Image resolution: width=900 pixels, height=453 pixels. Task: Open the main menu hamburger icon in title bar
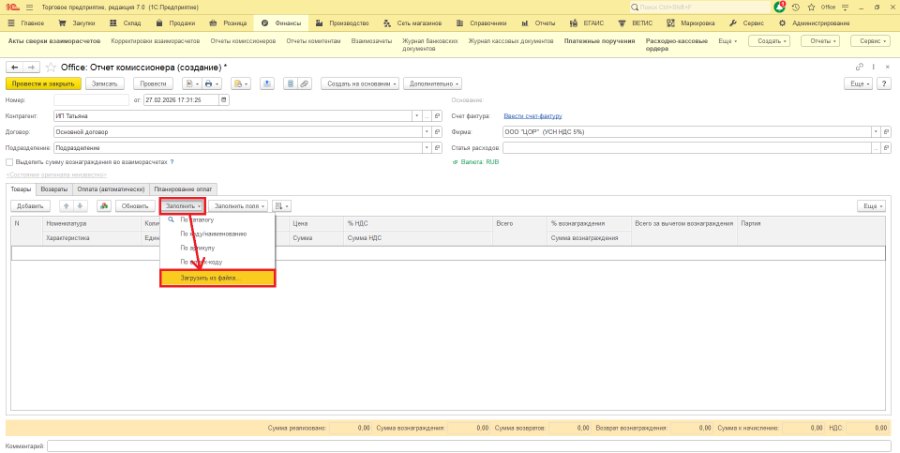(x=29, y=7)
